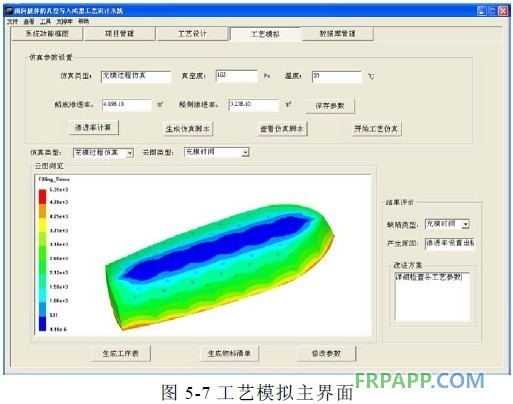The height and width of the screenshot is (404, 513).
Task: Click the 查看仿真脚本 button
Action: click(x=282, y=129)
